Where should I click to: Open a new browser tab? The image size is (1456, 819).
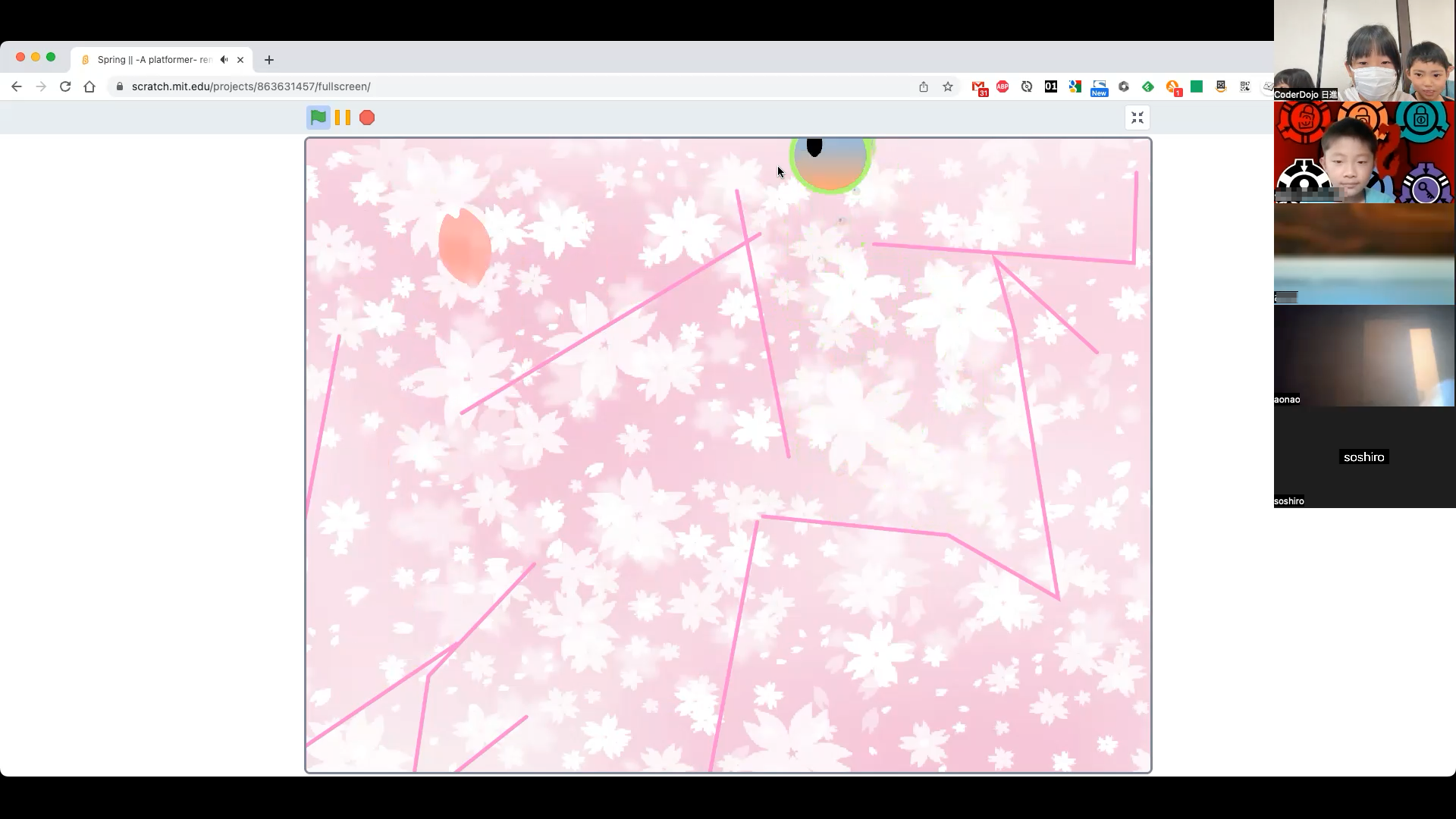[269, 60]
